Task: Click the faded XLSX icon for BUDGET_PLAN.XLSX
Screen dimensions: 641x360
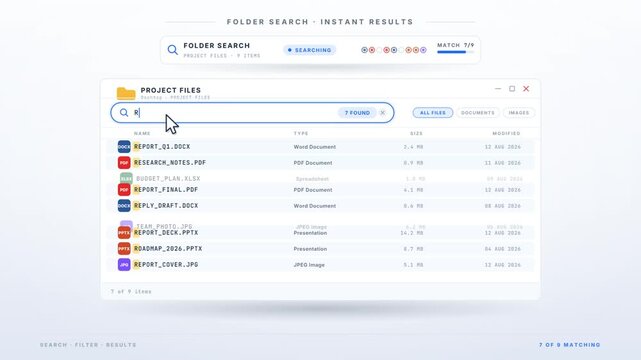Action: click(x=126, y=178)
